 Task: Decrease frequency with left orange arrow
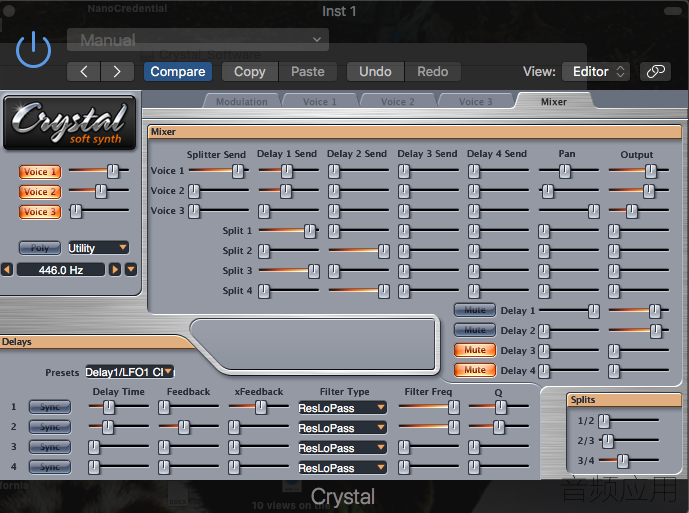click(7, 269)
